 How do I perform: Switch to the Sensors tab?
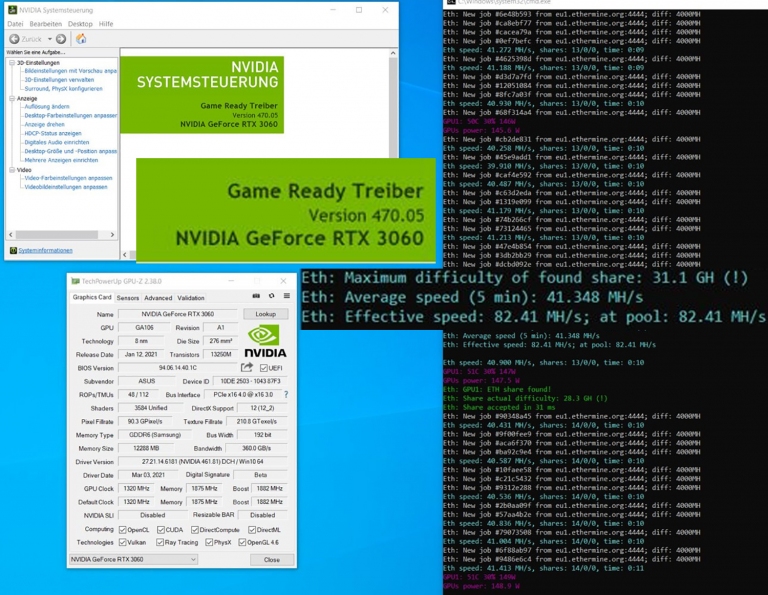[128, 298]
